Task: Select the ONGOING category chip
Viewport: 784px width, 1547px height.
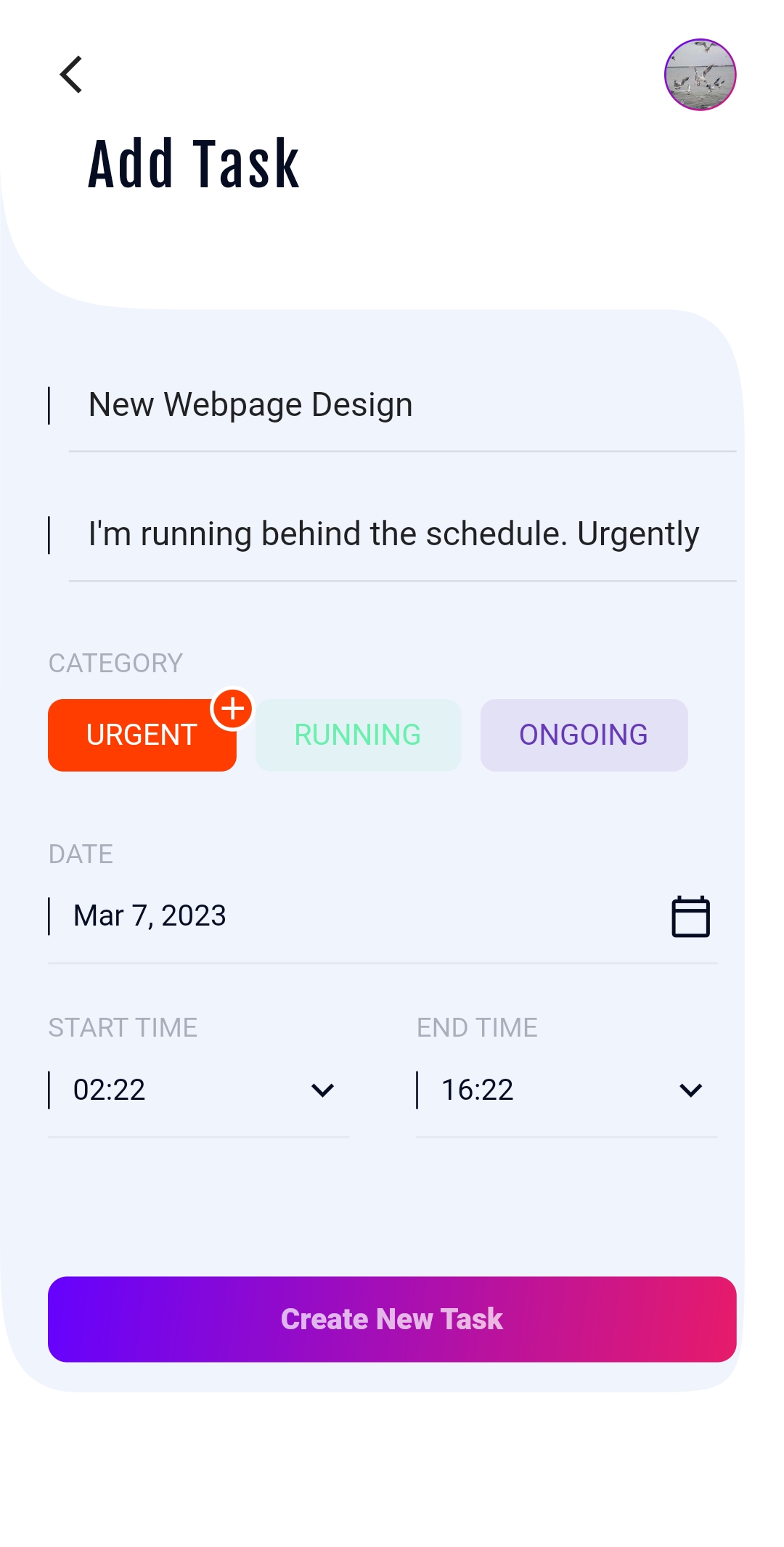Action: pos(584,735)
